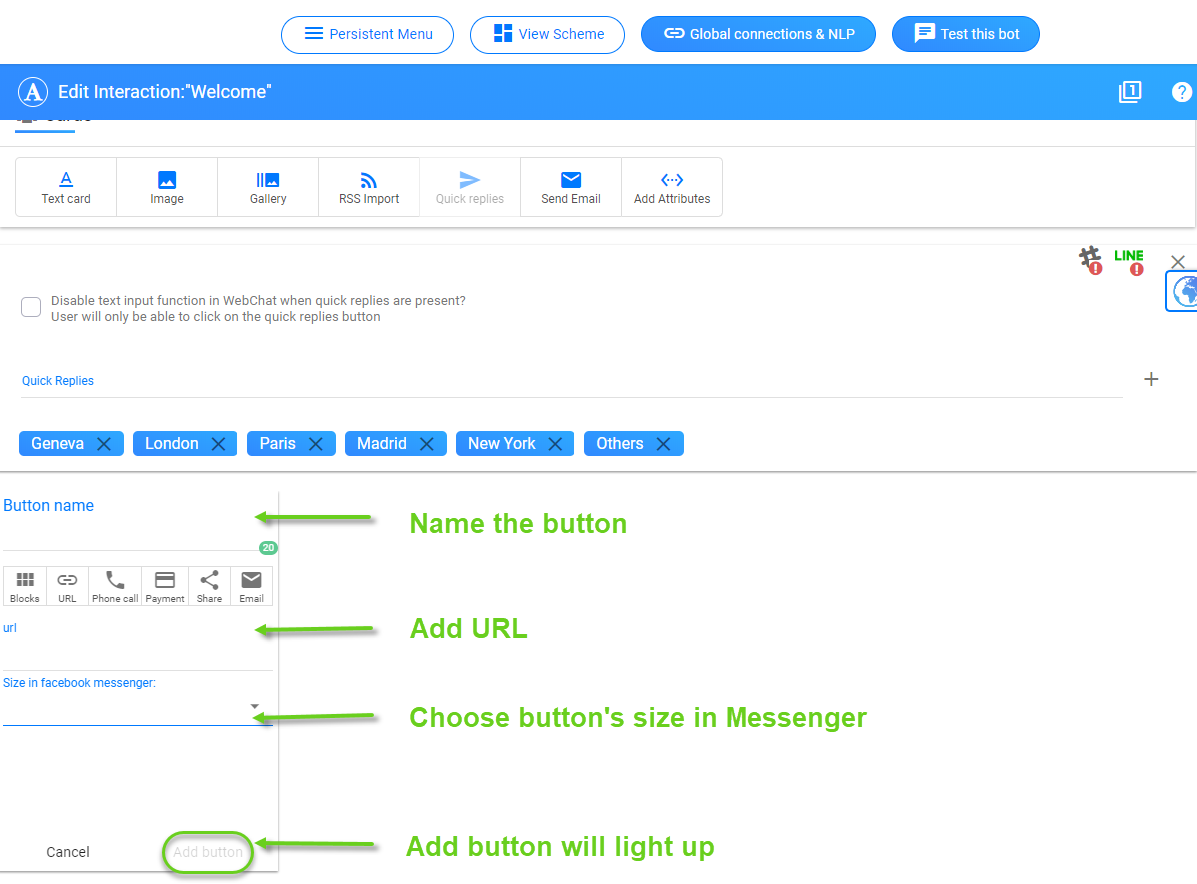Select the Gallery card type
Screen dimensions: 1197x884
point(267,186)
